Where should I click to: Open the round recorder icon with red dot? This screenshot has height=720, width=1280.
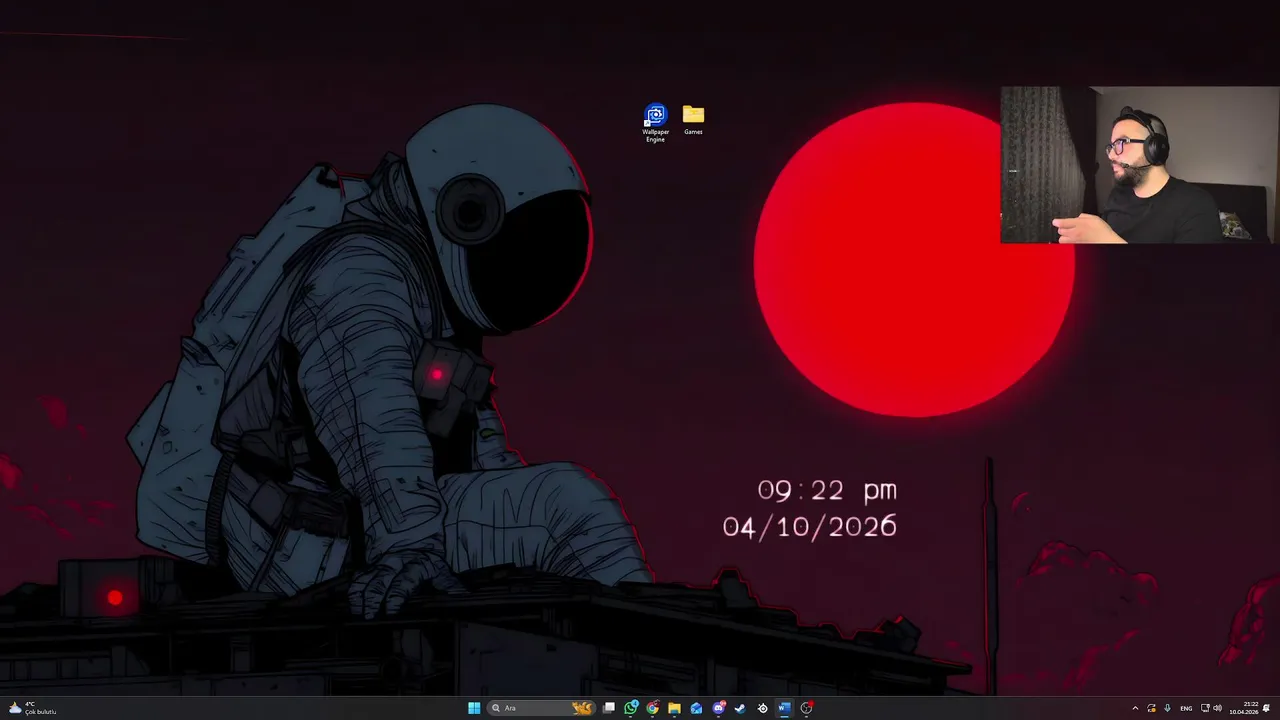pyautogui.click(x=806, y=708)
